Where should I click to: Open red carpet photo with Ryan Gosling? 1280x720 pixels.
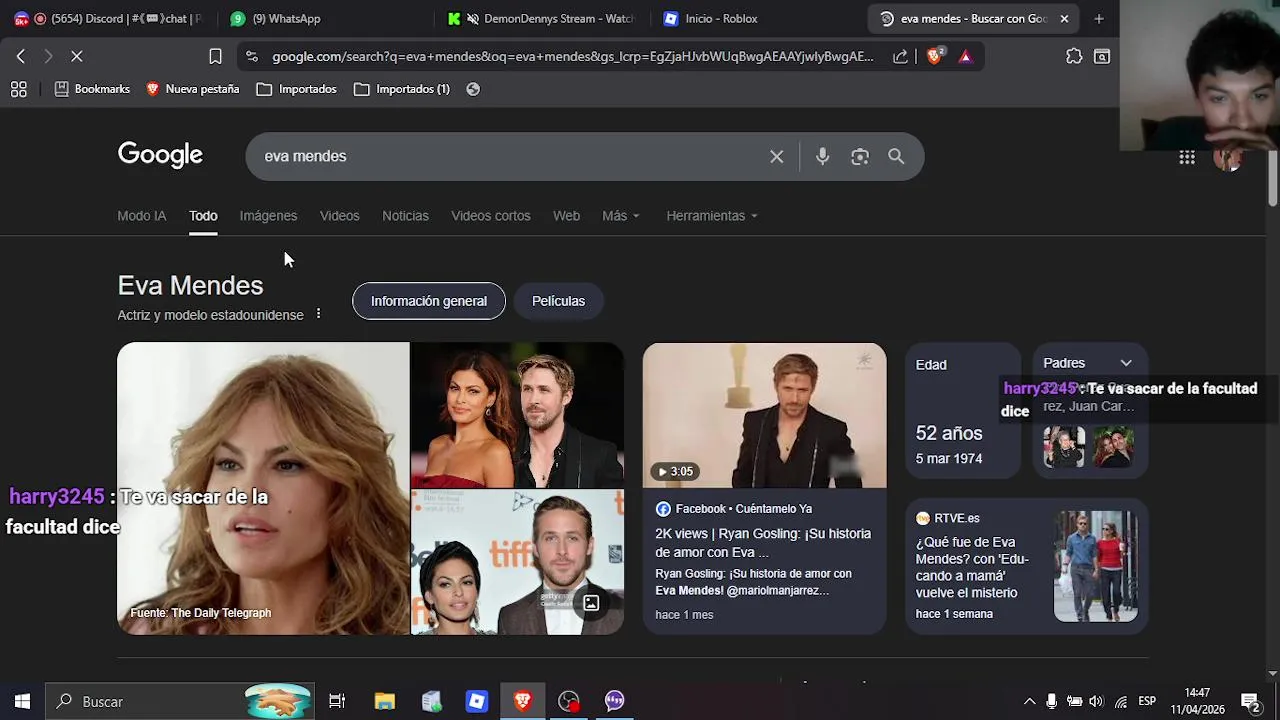(x=517, y=414)
